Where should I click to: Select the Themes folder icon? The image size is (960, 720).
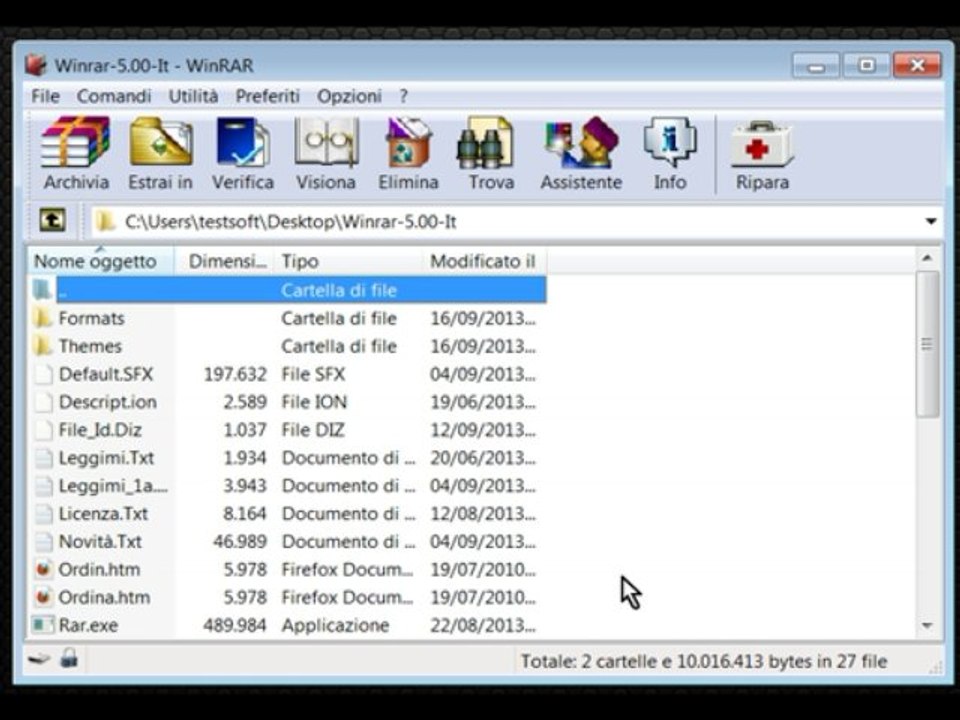pos(42,346)
